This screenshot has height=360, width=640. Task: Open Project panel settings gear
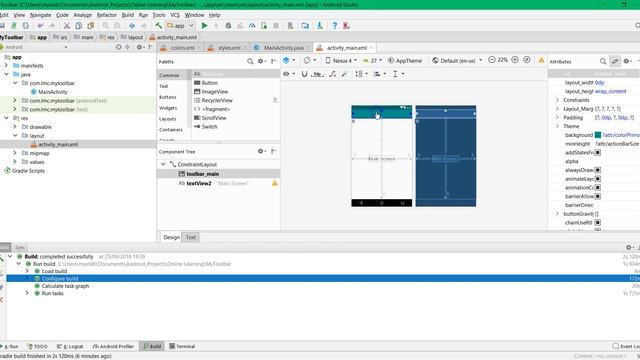pyautogui.click(x=140, y=47)
